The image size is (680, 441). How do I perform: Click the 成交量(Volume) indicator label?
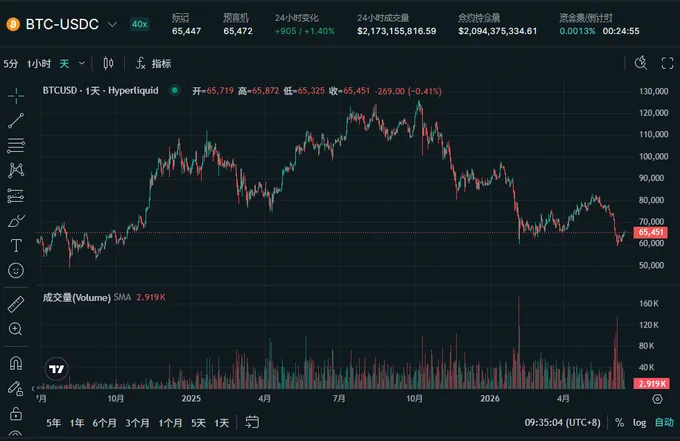click(x=77, y=297)
